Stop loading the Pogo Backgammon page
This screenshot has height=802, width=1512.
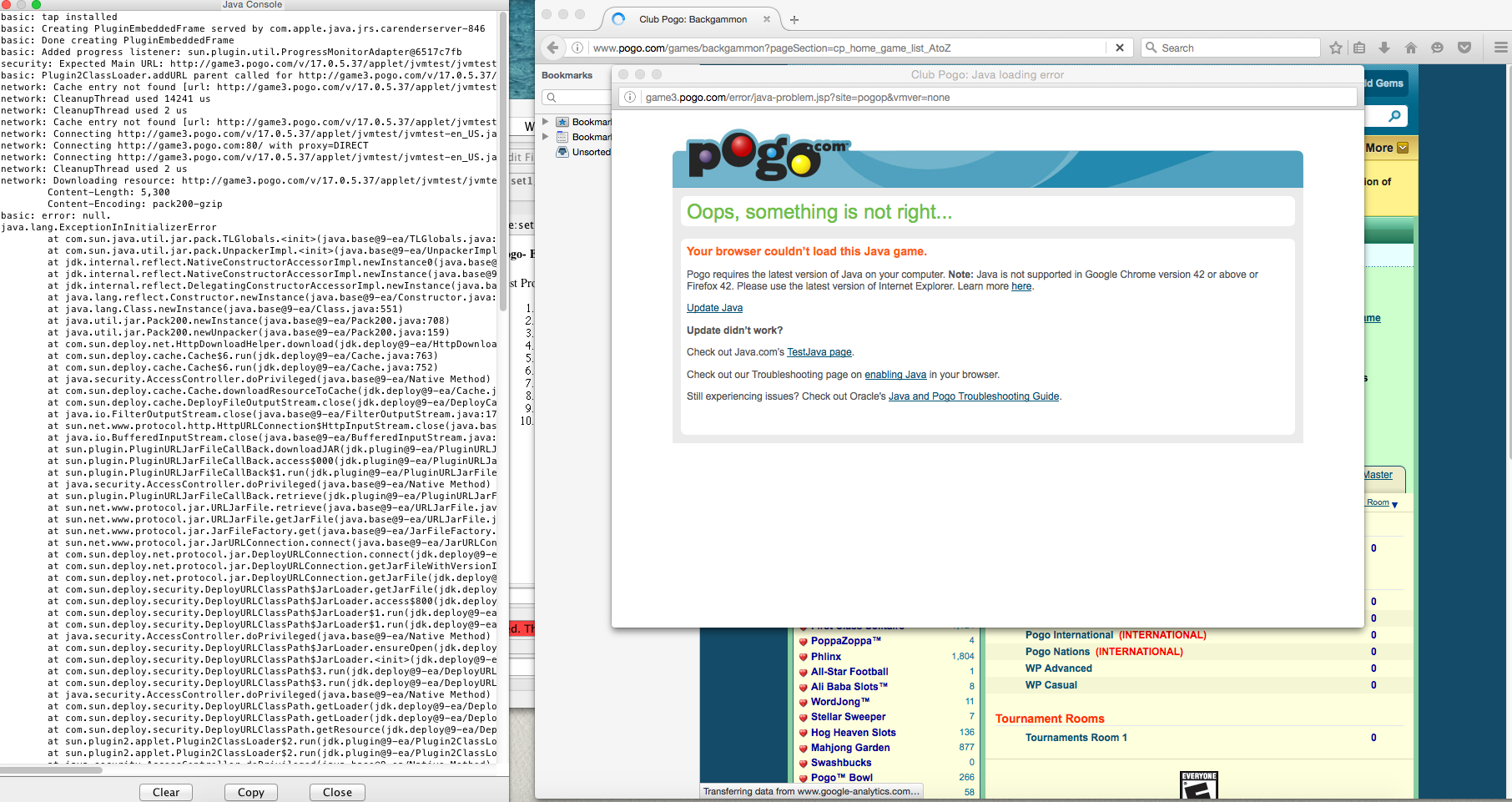tap(1120, 48)
